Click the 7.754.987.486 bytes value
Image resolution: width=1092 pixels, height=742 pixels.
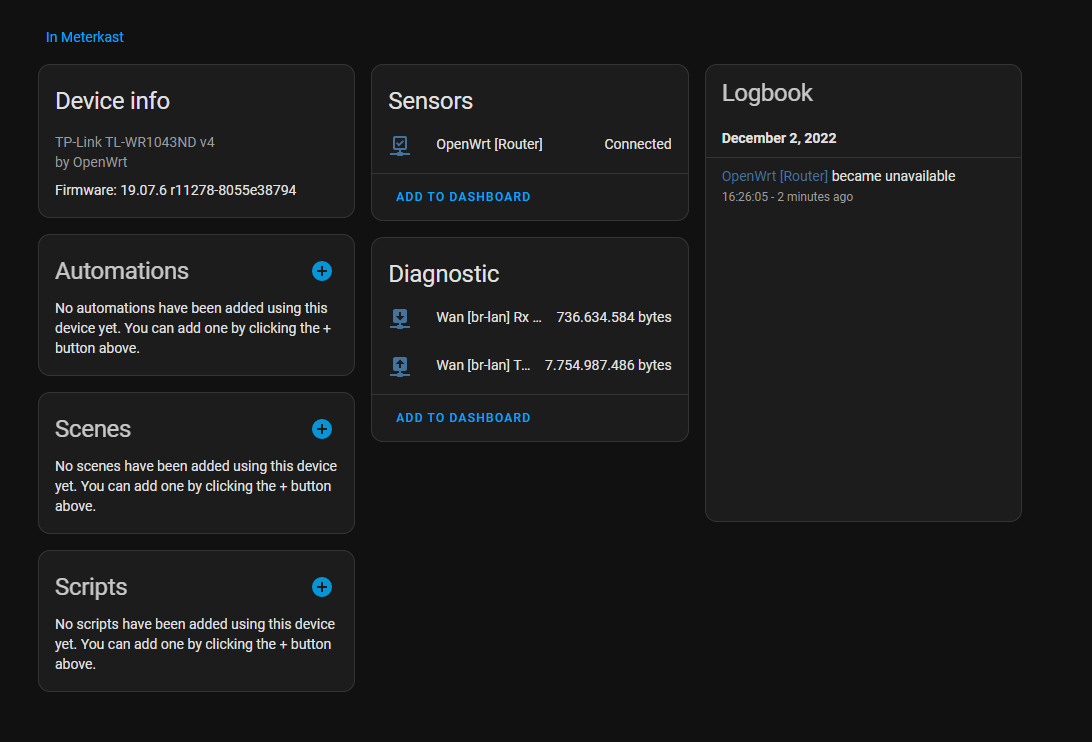608,365
